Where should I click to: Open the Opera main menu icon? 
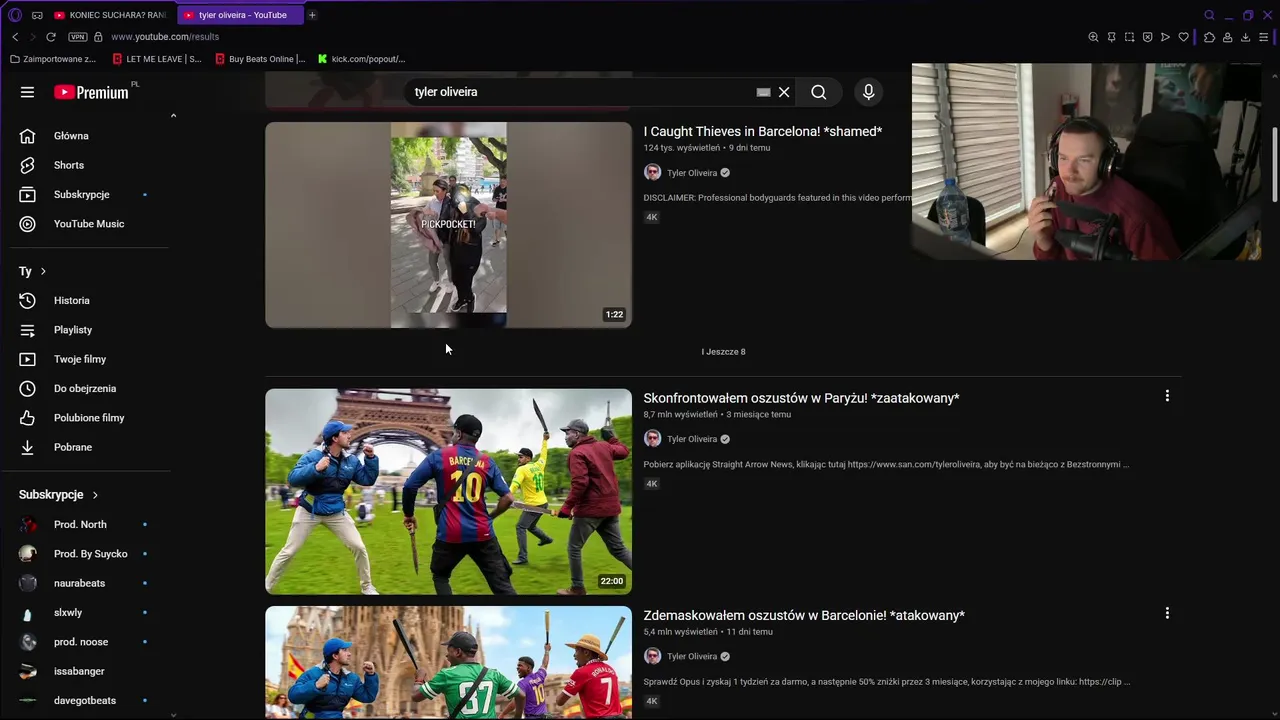14,15
